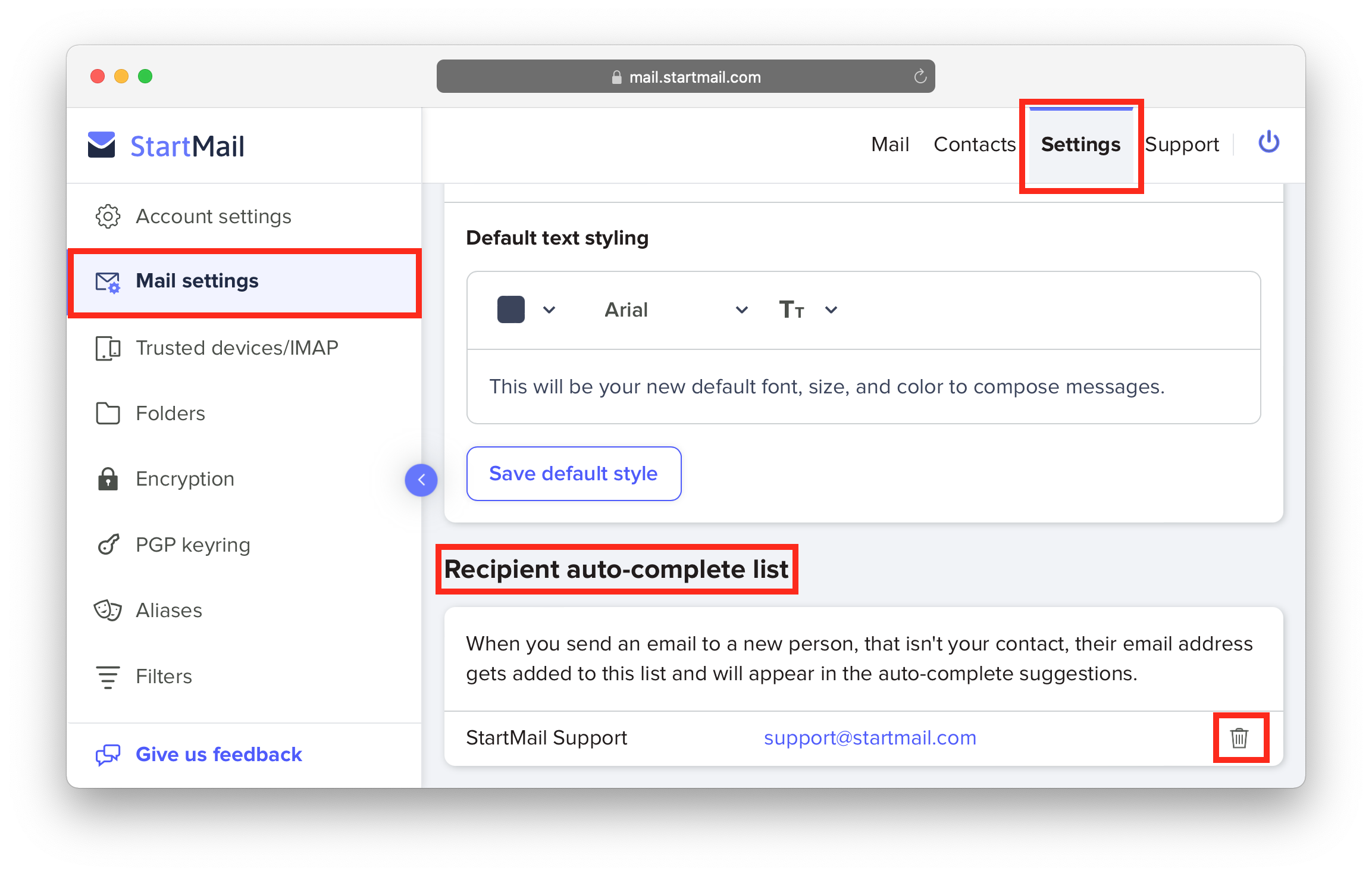This screenshot has height=876, width=1372.
Task: Open Account settings in sidebar
Action: coord(245,217)
